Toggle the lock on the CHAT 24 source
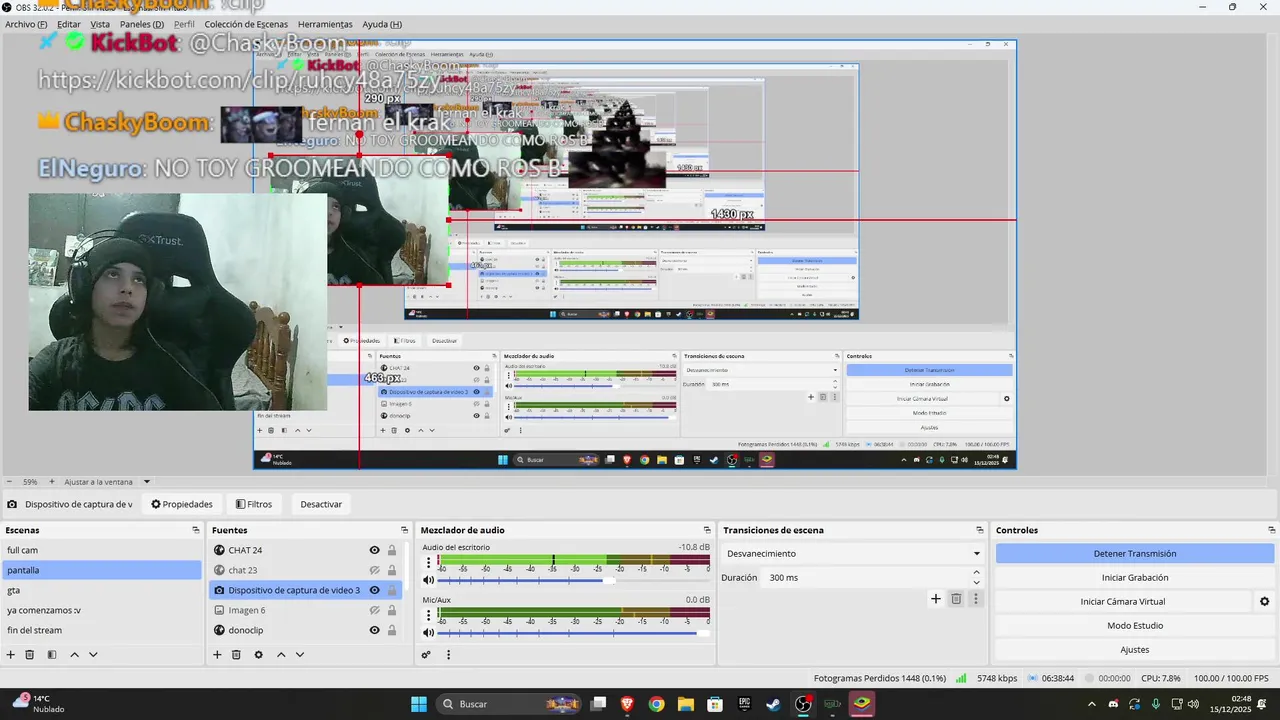This screenshot has height=720, width=1280. (392, 550)
